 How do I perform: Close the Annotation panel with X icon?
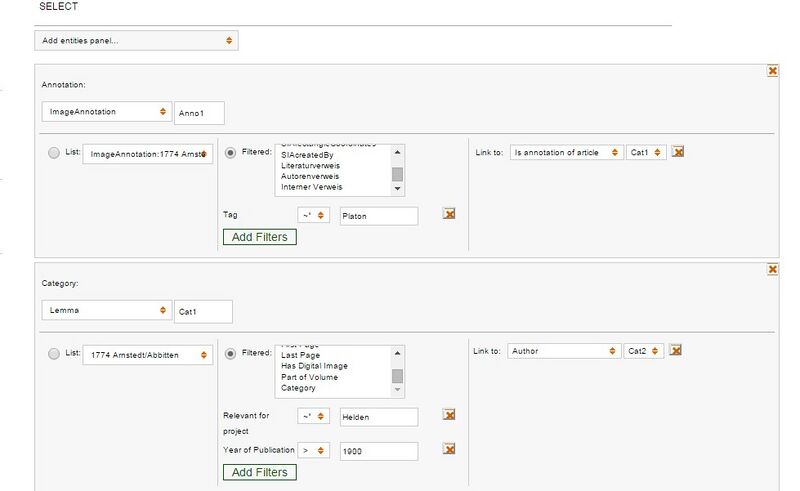772,71
